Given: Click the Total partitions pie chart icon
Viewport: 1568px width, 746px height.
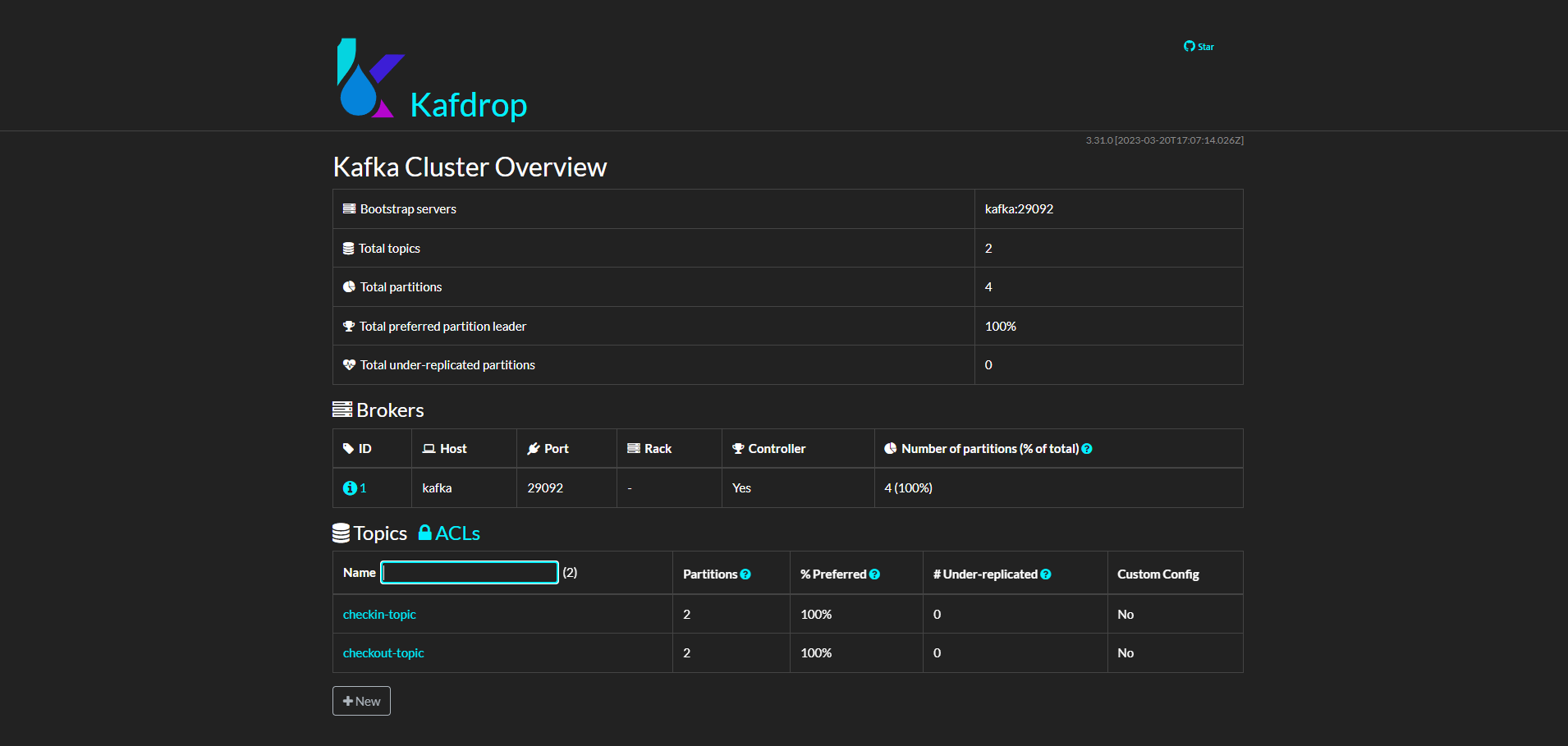Looking at the screenshot, I should 349,287.
